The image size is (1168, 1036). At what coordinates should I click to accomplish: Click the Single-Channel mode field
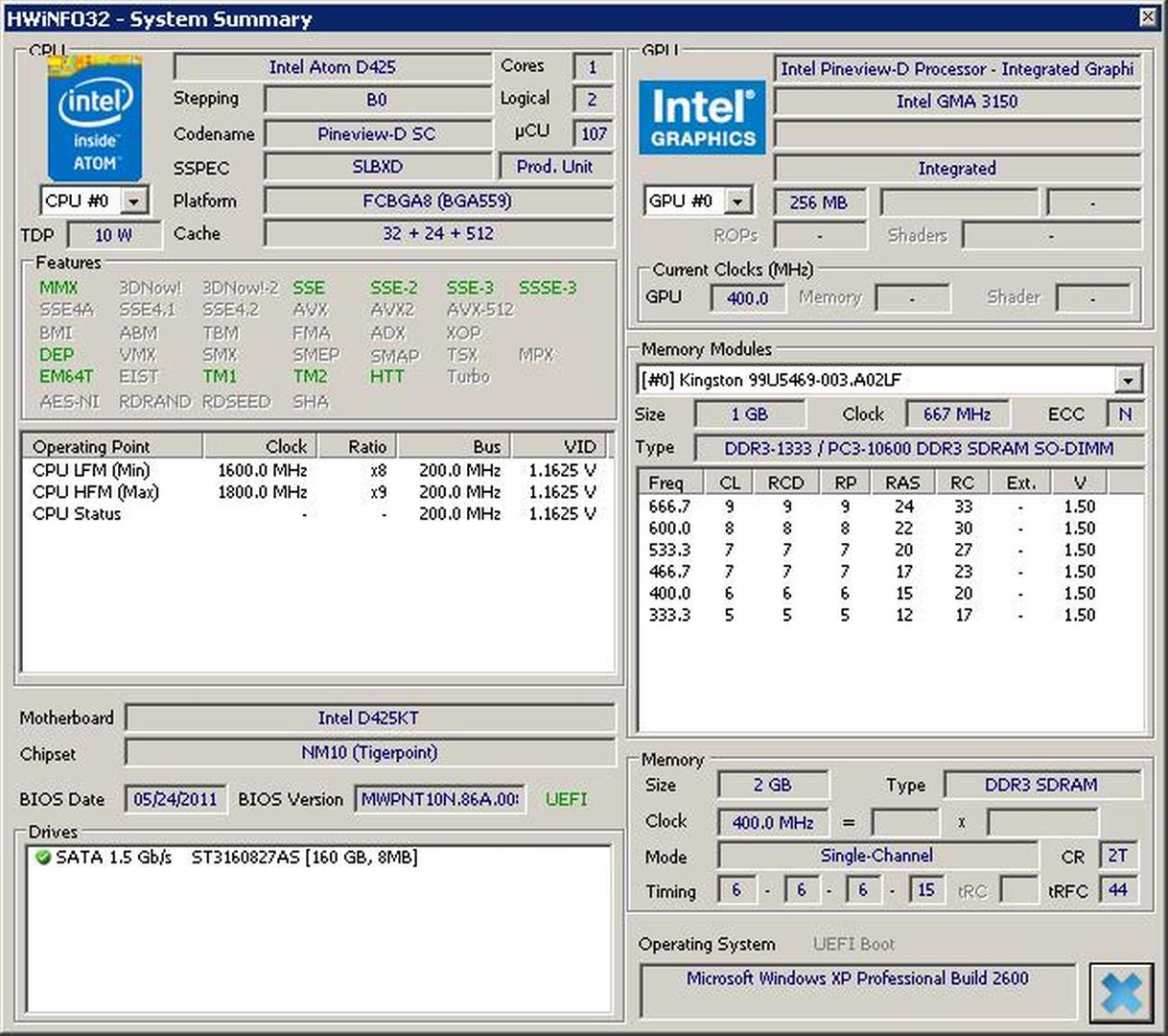click(876, 856)
